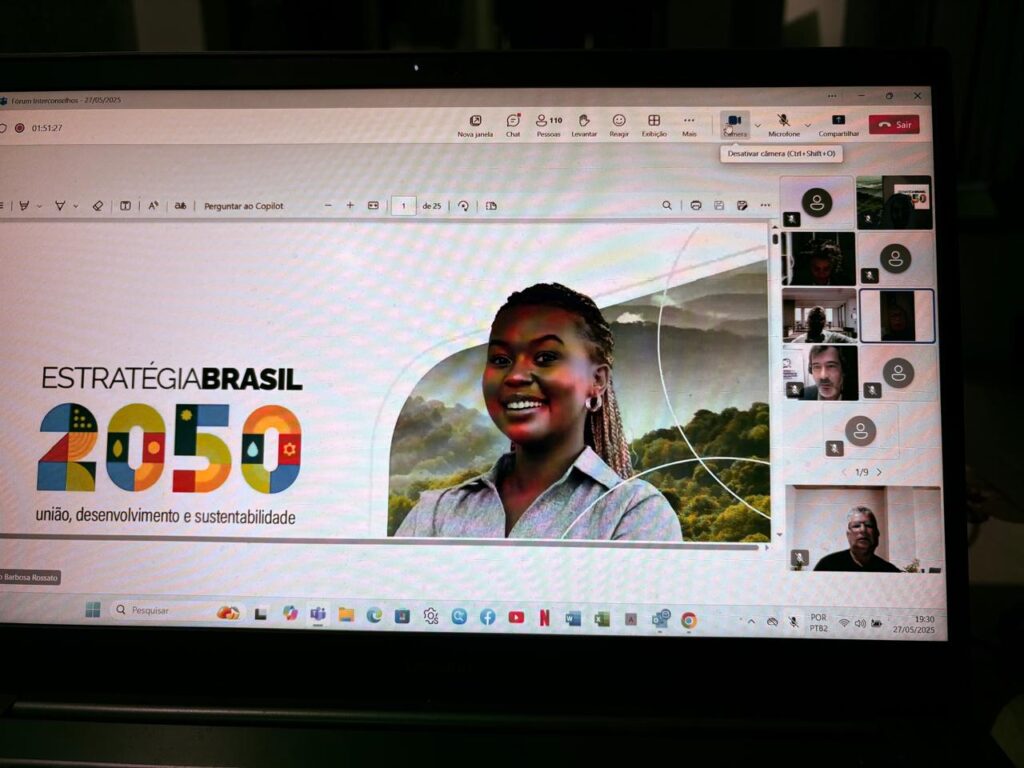1024x768 pixels.
Task: Unmute the Microfone
Action: pos(784,125)
